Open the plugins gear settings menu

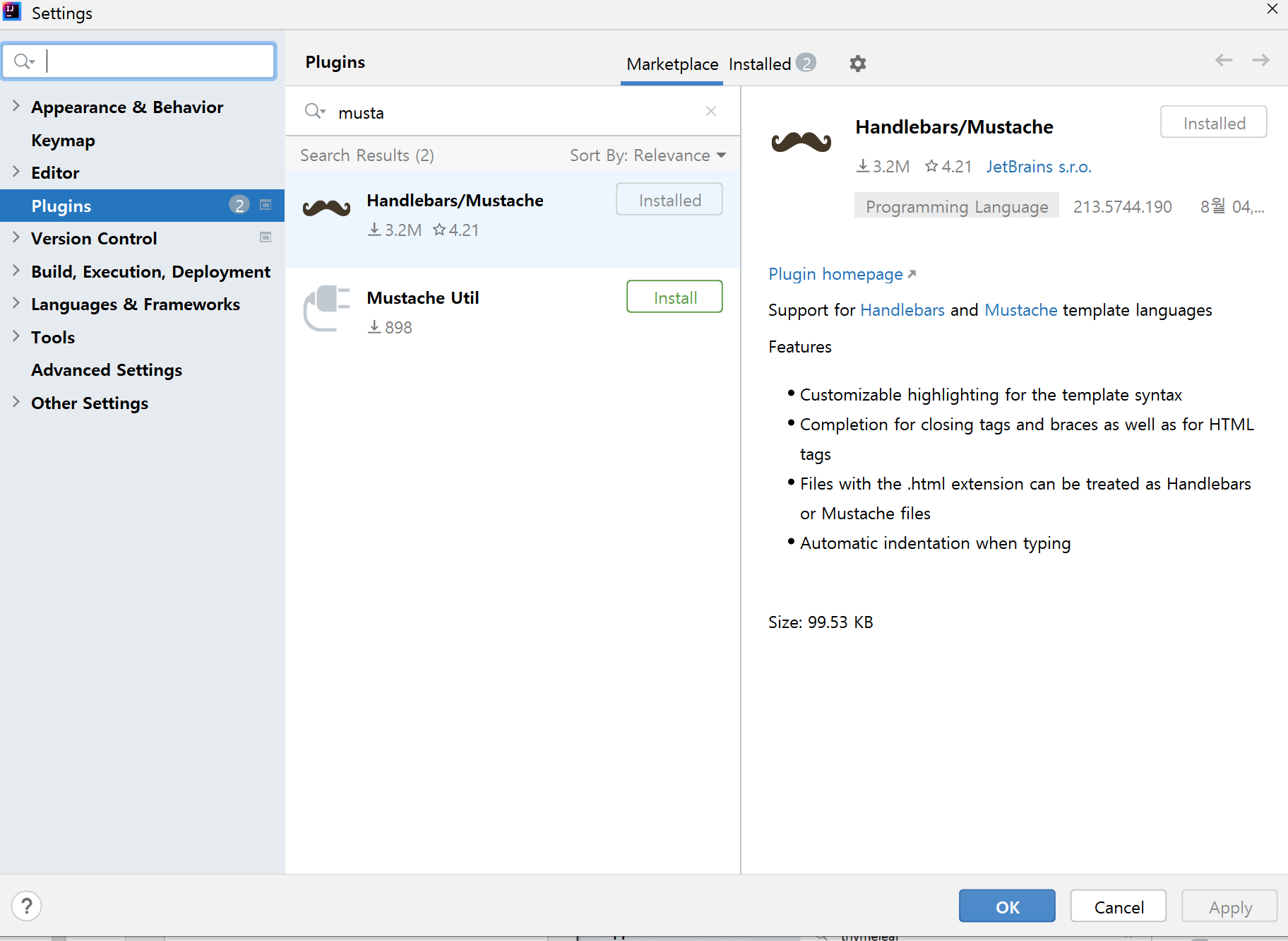pos(857,64)
